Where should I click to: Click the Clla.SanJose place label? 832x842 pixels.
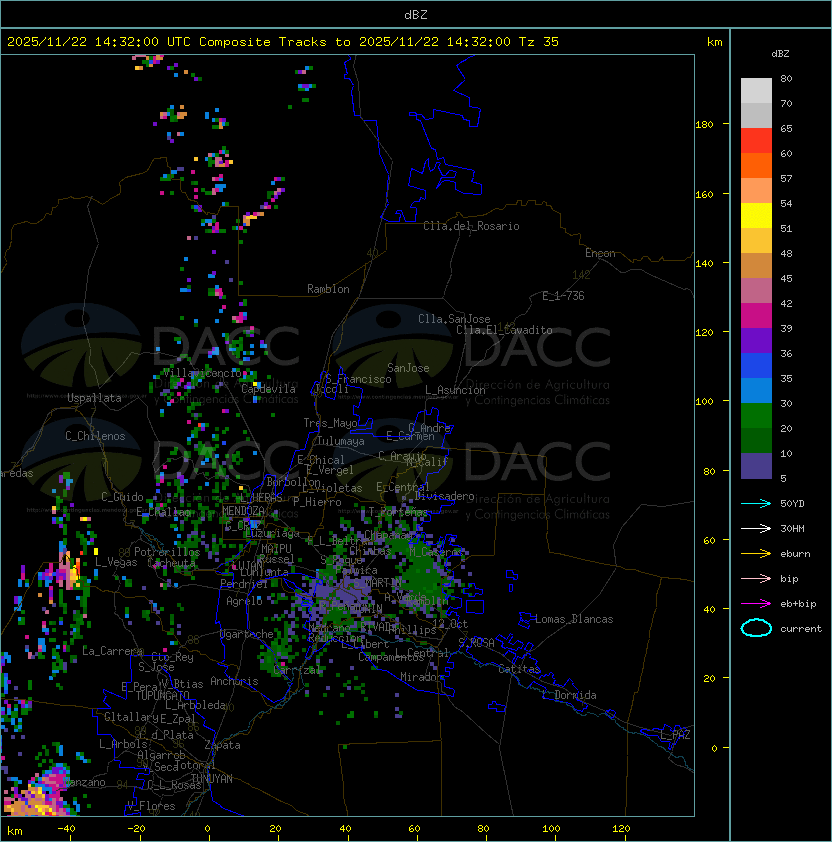coord(454,319)
